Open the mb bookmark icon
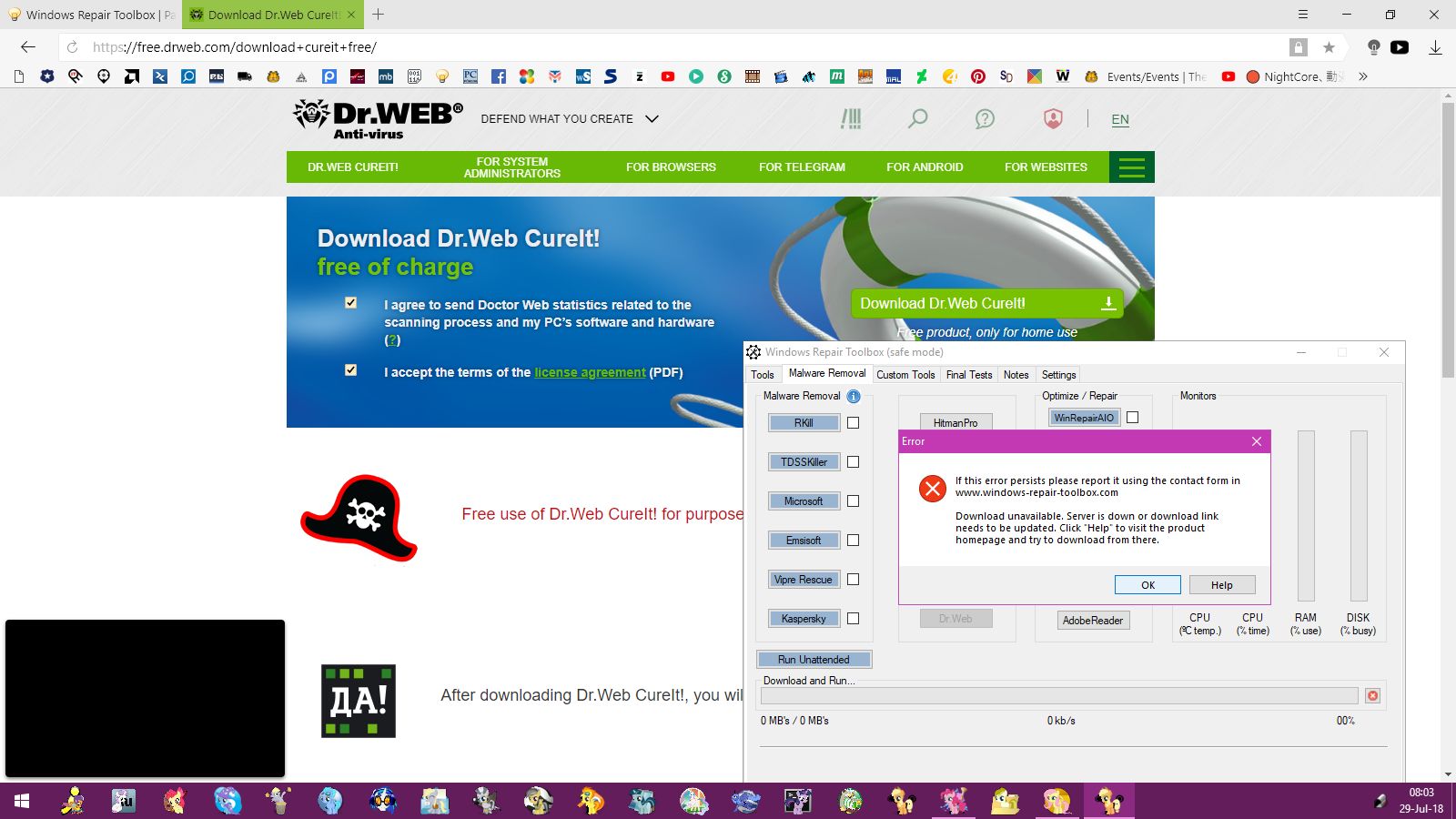The image size is (1456, 819). 386,76
